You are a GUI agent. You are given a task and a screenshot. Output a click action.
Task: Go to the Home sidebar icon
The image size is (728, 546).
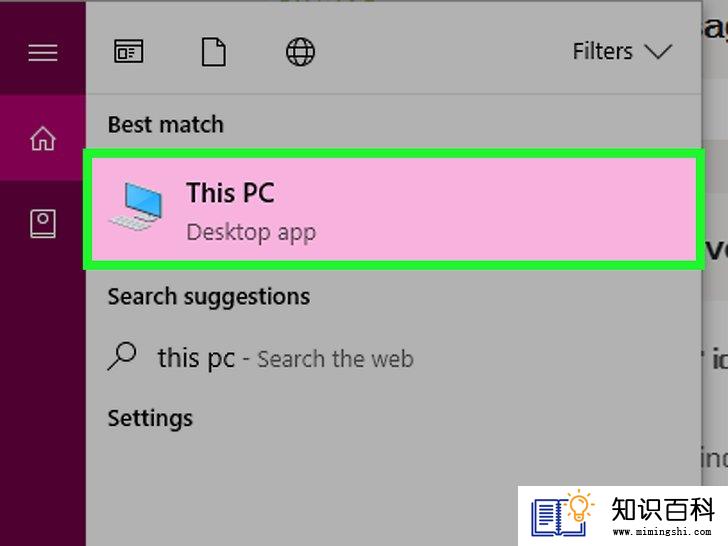[x=43, y=138]
